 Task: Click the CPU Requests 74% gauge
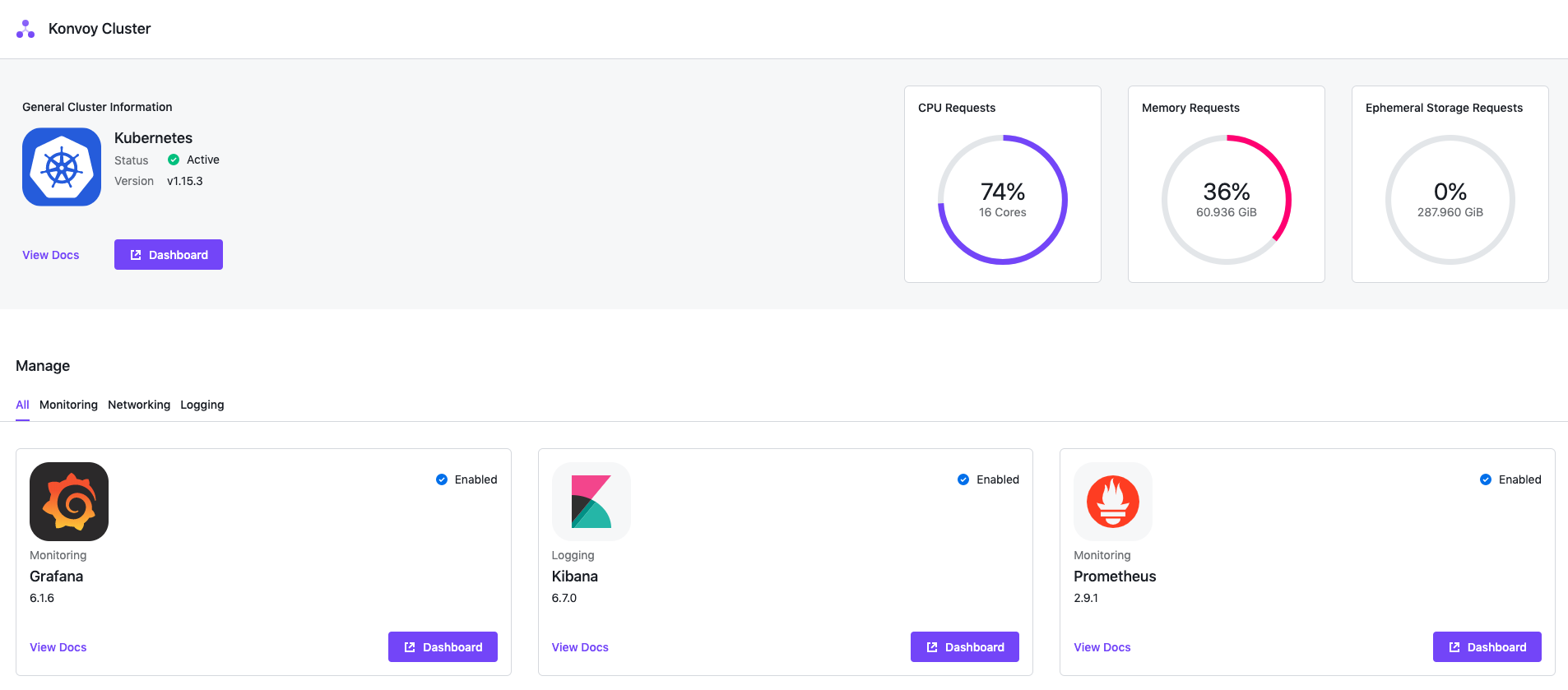[1002, 200]
